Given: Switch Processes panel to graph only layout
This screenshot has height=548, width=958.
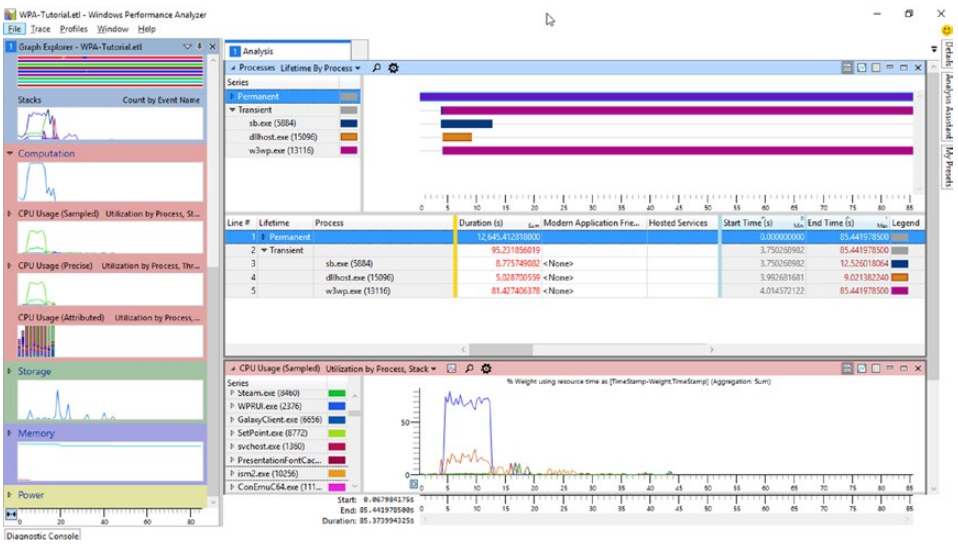Looking at the screenshot, I should coord(861,67).
